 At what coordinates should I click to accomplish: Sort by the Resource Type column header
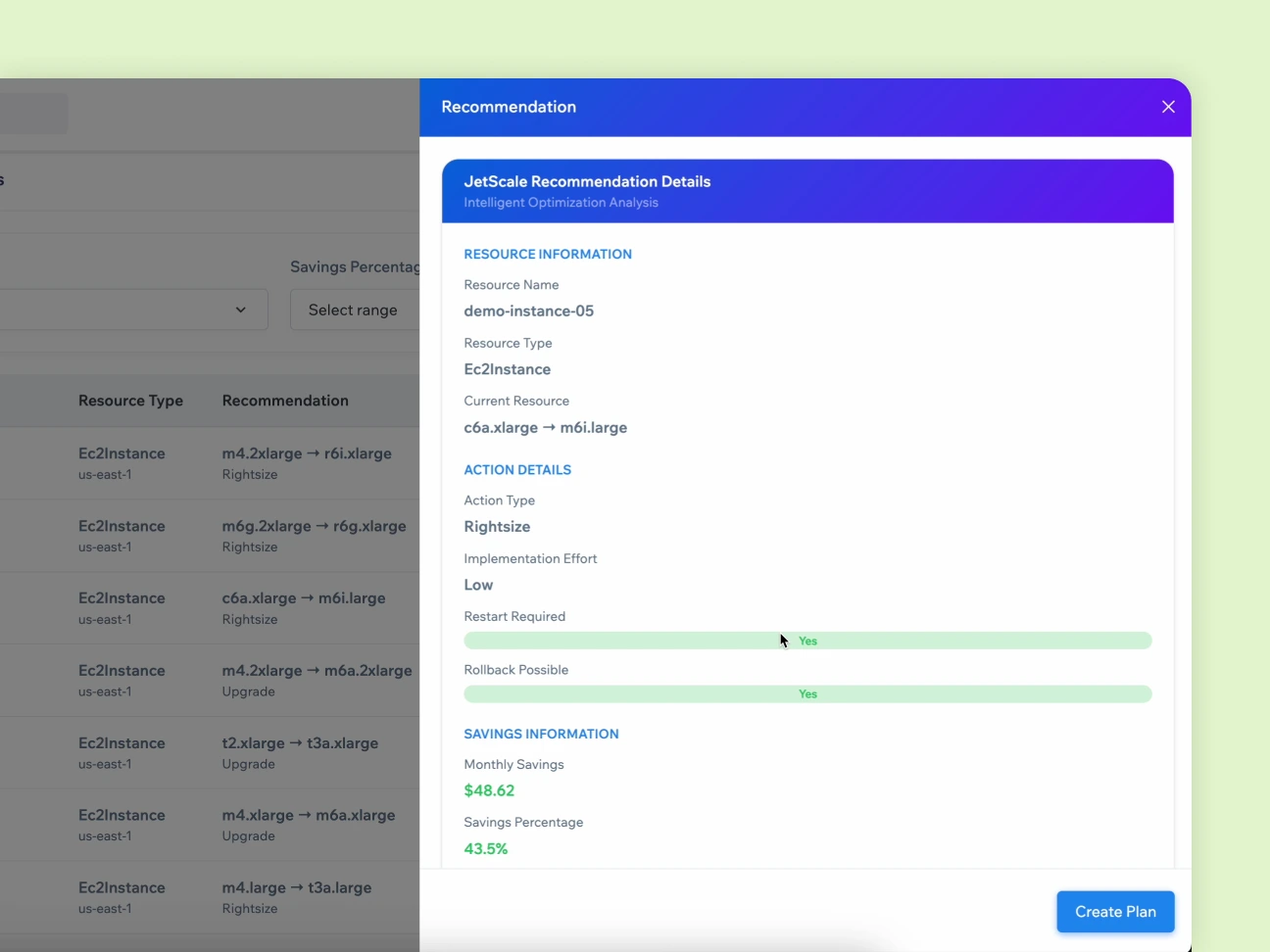pyautogui.click(x=130, y=401)
